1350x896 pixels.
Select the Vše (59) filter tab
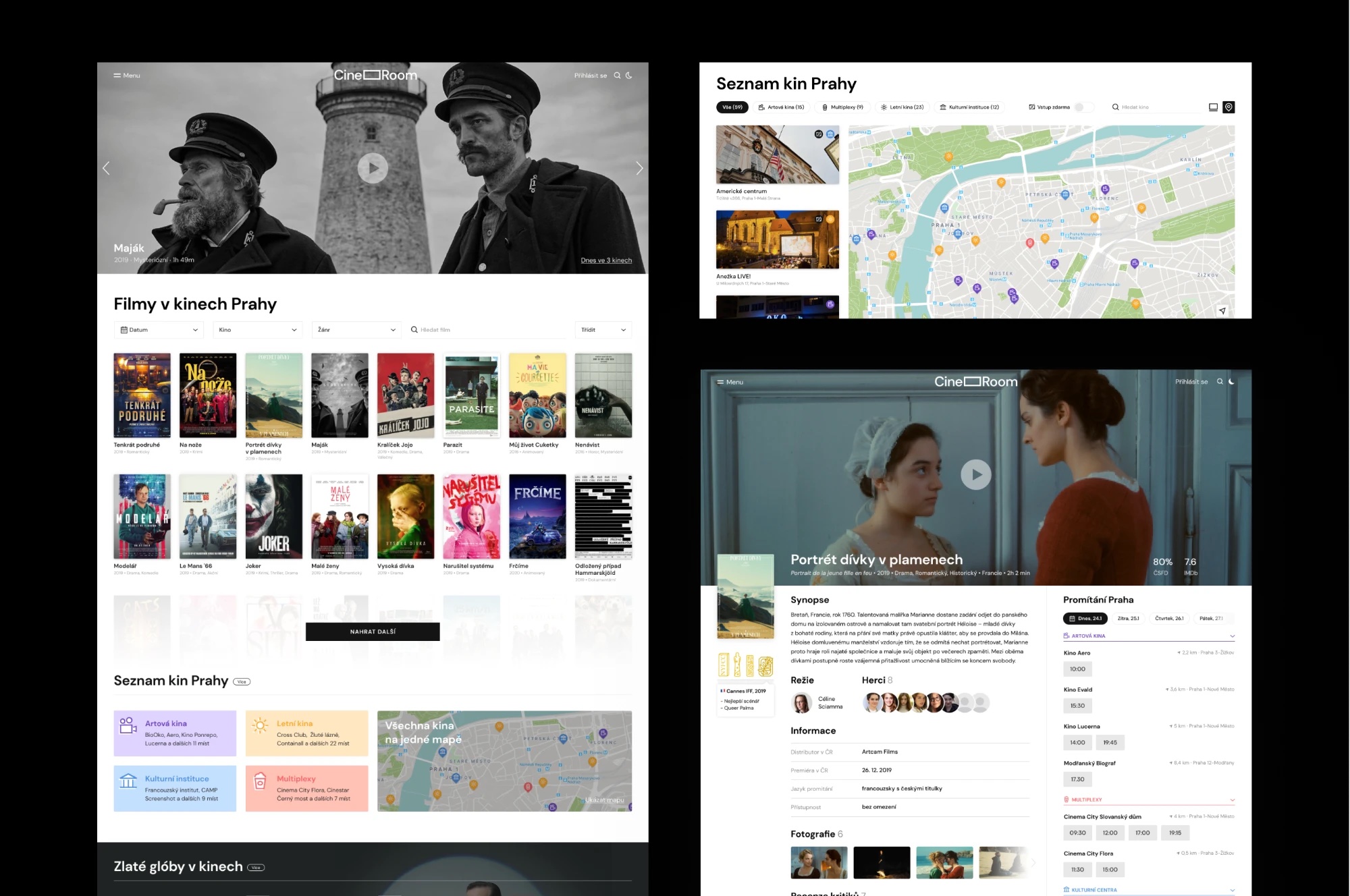[x=732, y=107]
